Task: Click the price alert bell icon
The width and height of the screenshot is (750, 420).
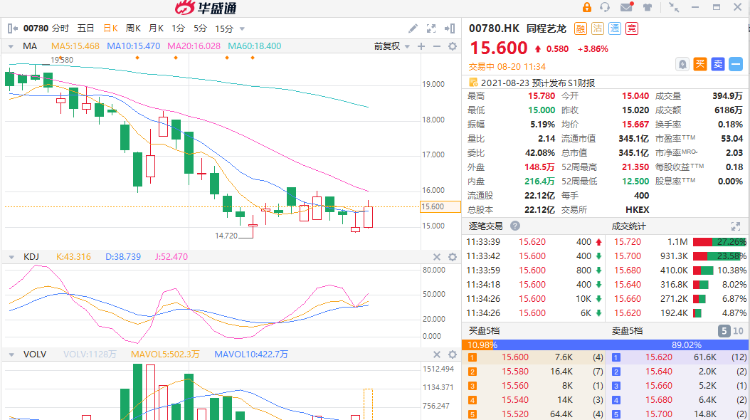Action: [x=683, y=64]
